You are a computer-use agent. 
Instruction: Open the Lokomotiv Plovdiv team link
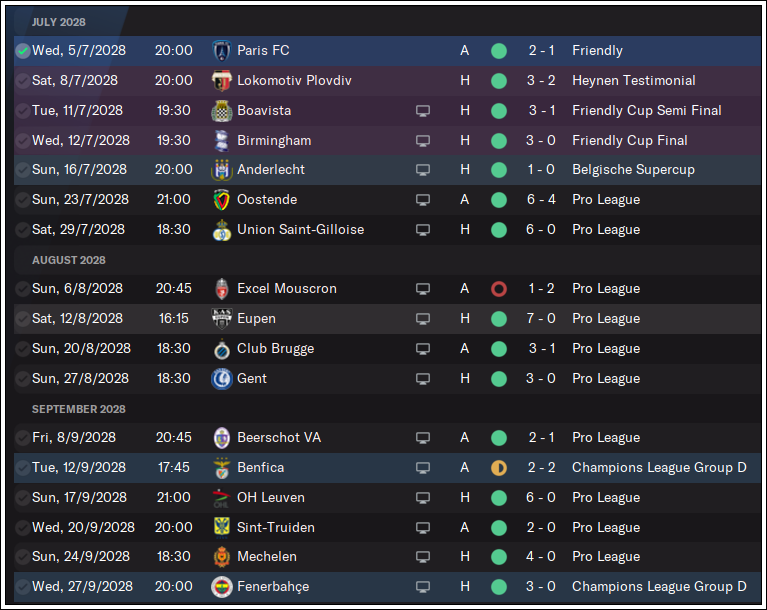click(x=294, y=81)
